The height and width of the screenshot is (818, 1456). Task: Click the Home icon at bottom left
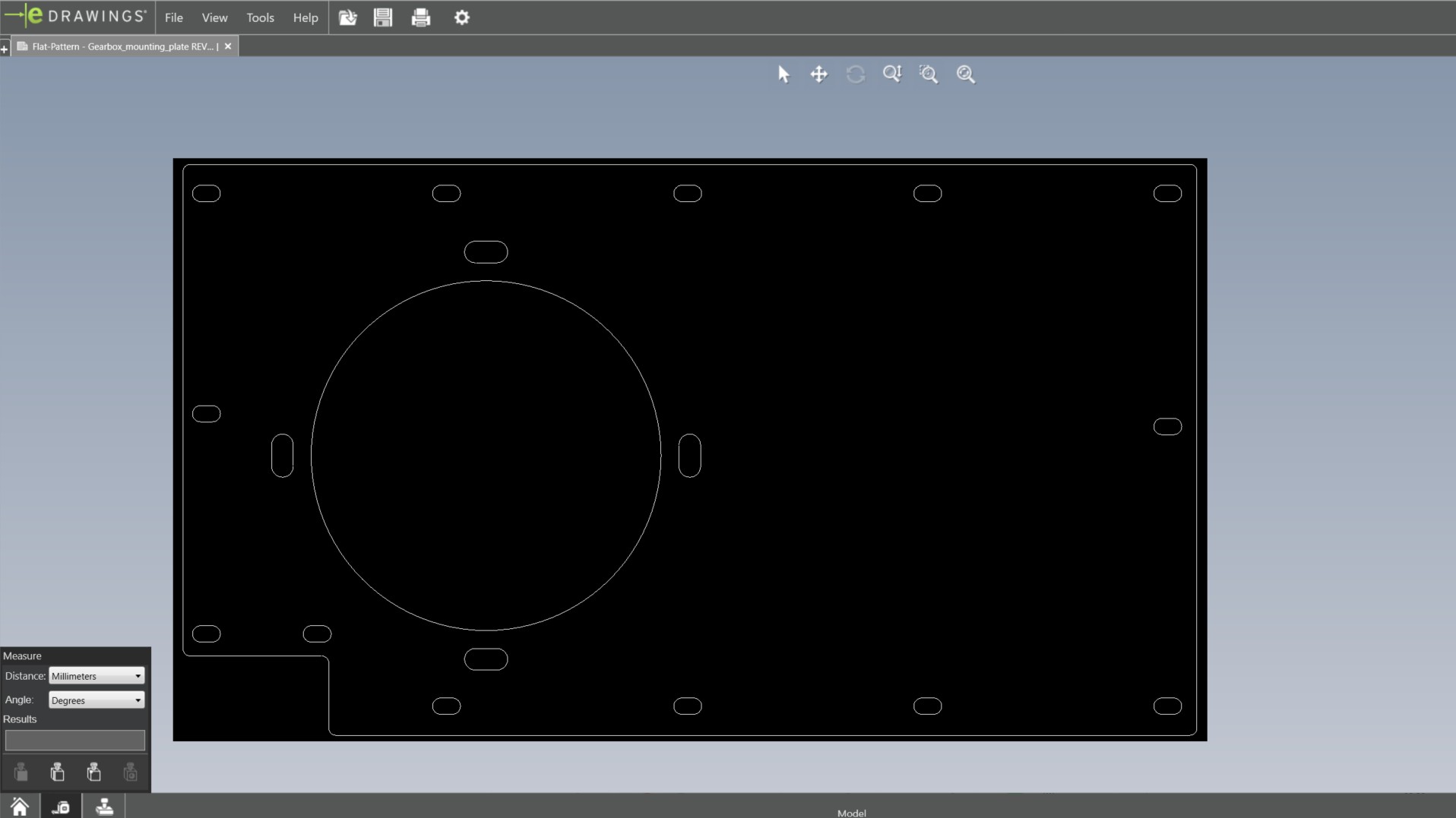point(20,806)
